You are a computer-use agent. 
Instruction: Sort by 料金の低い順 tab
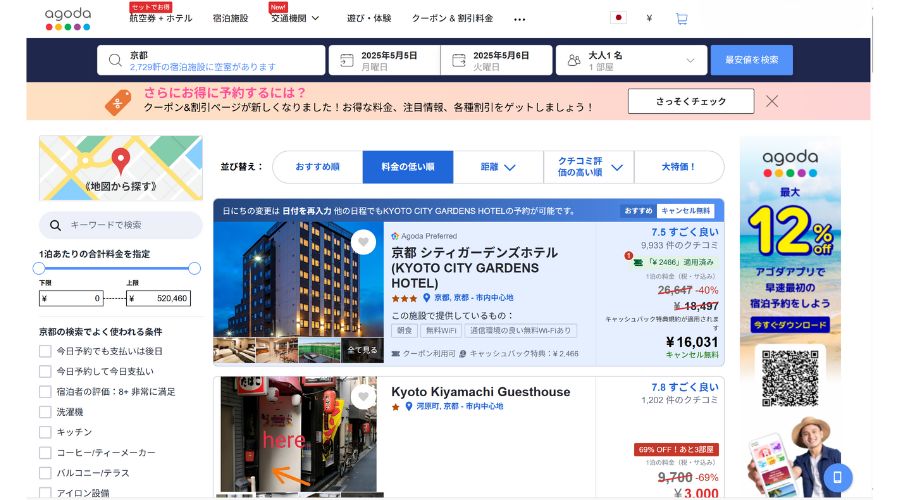click(x=408, y=167)
